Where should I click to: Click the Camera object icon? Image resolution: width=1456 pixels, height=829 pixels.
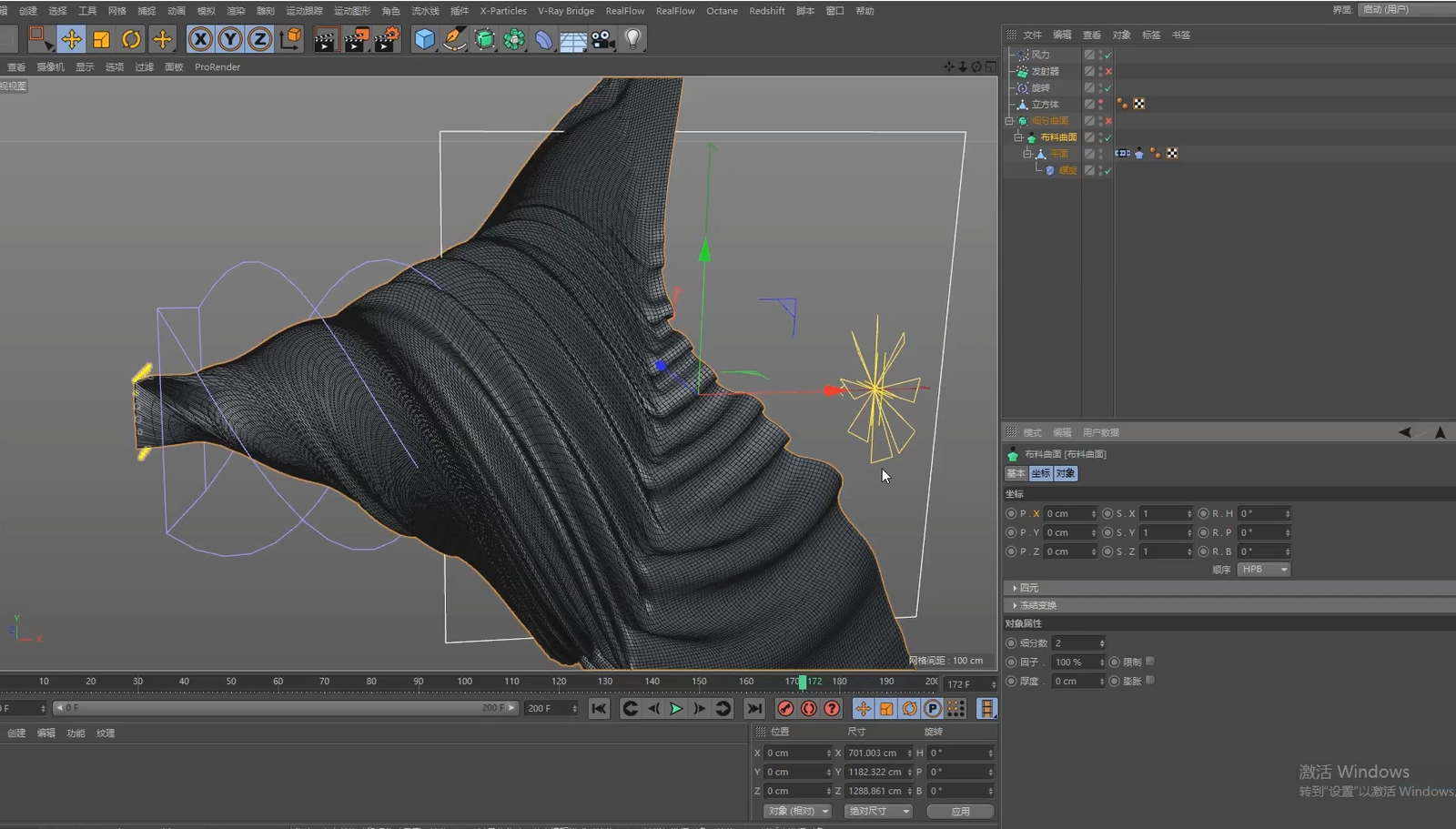pos(602,39)
